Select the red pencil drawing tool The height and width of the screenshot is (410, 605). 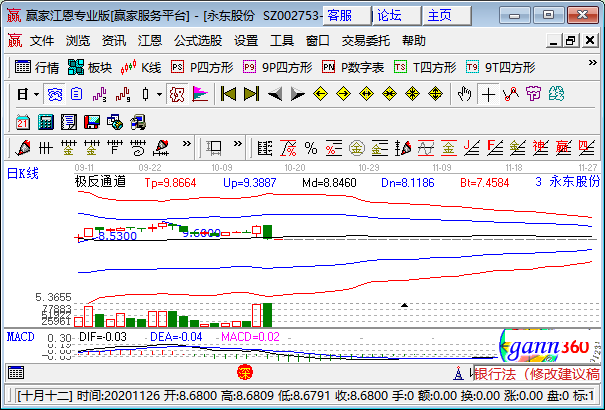23,148
